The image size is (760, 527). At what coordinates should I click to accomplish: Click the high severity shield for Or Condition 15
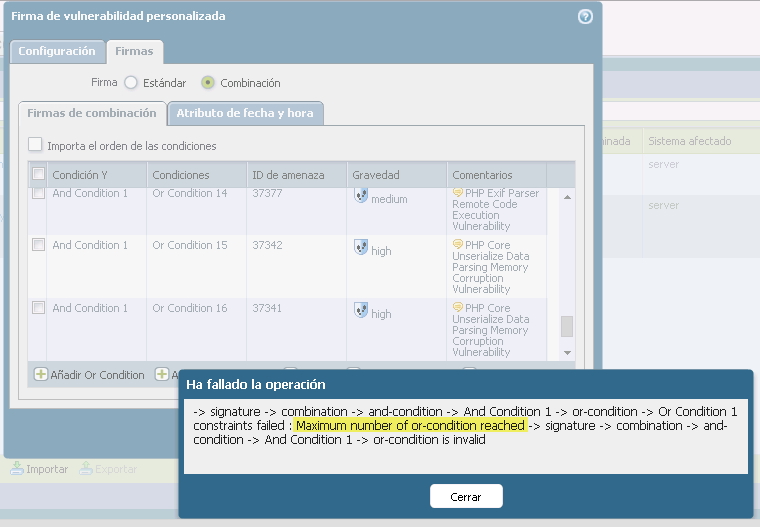[x=361, y=247]
